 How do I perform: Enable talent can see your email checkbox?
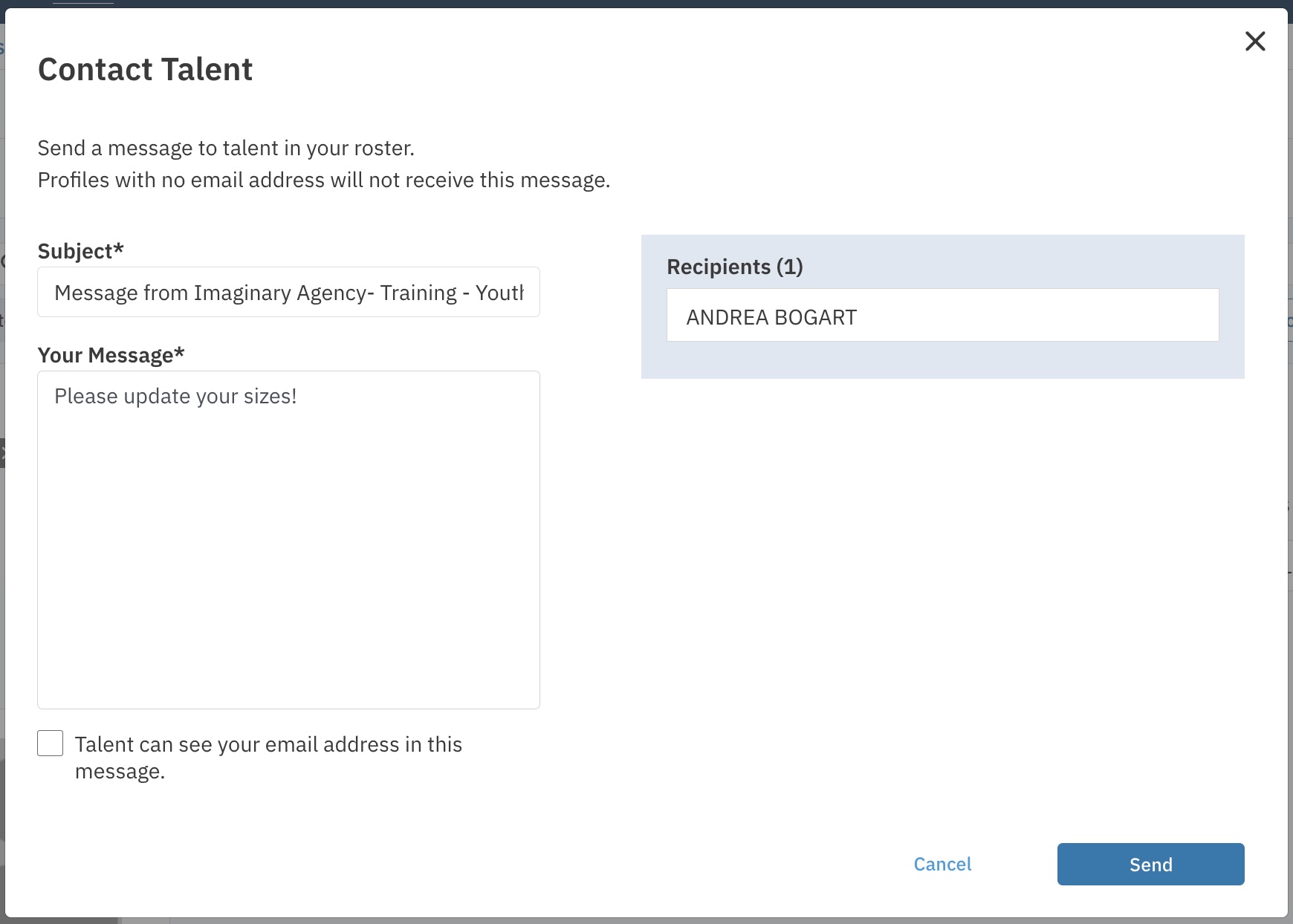pos(51,744)
